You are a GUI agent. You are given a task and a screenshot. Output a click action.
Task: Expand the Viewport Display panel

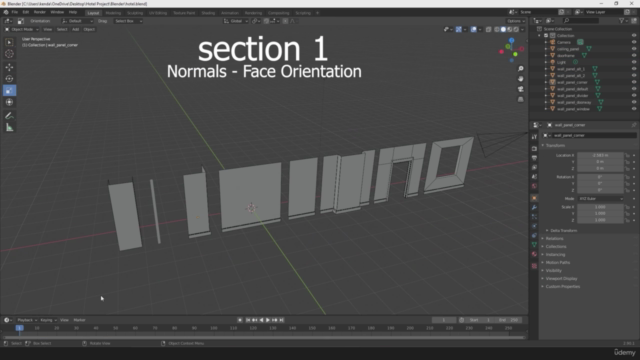561,278
